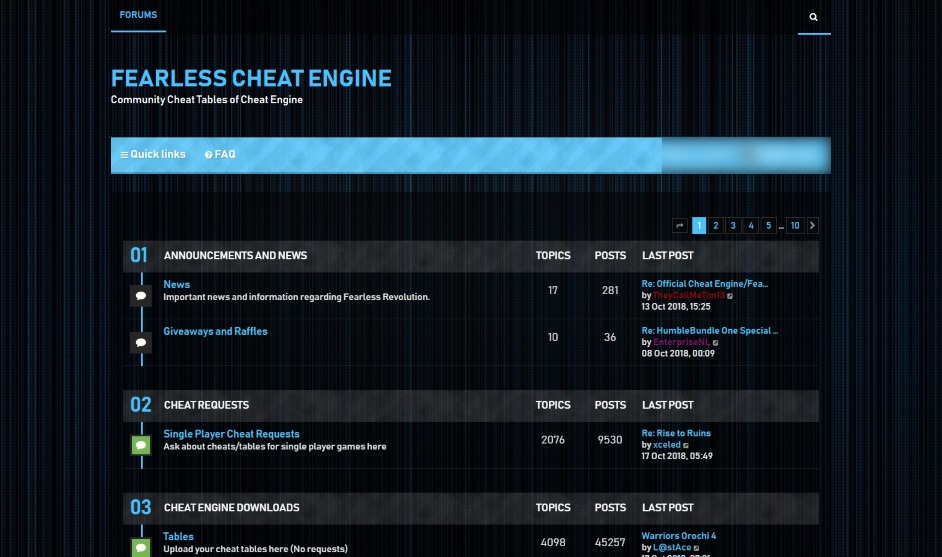Open the FAQ link
The height and width of the screenshot is (557, 942).
point(220,154)
